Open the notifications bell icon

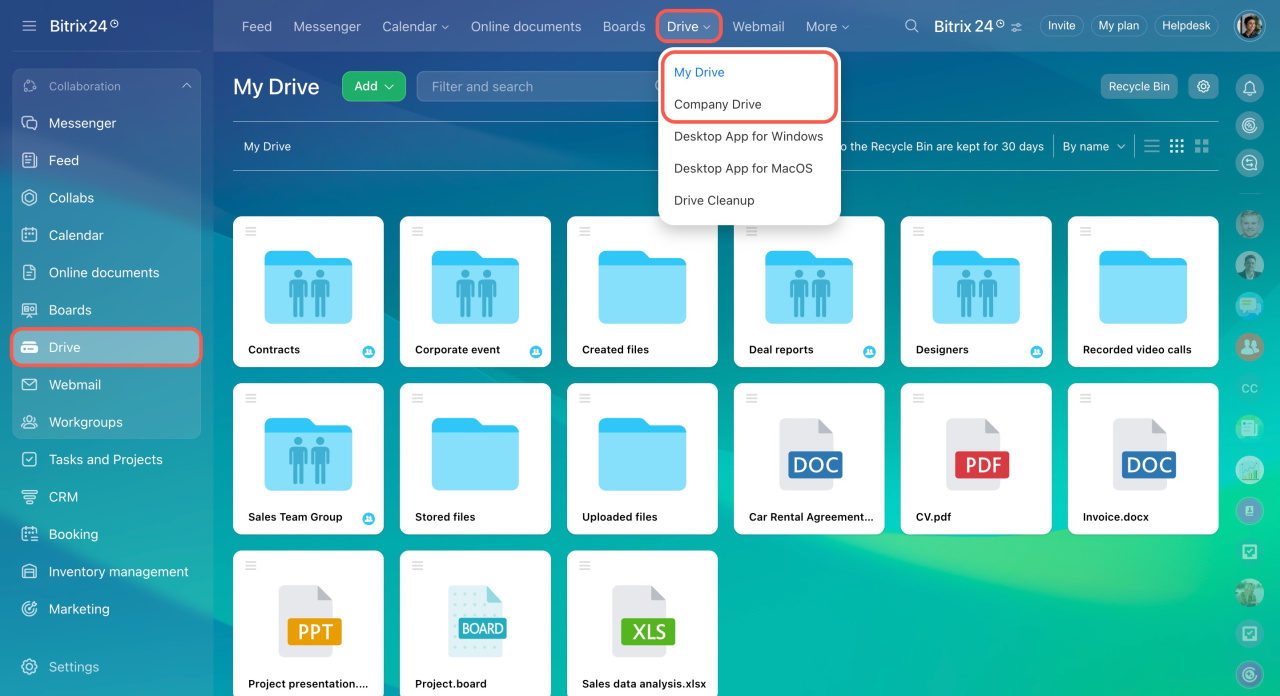(1249, 89)
